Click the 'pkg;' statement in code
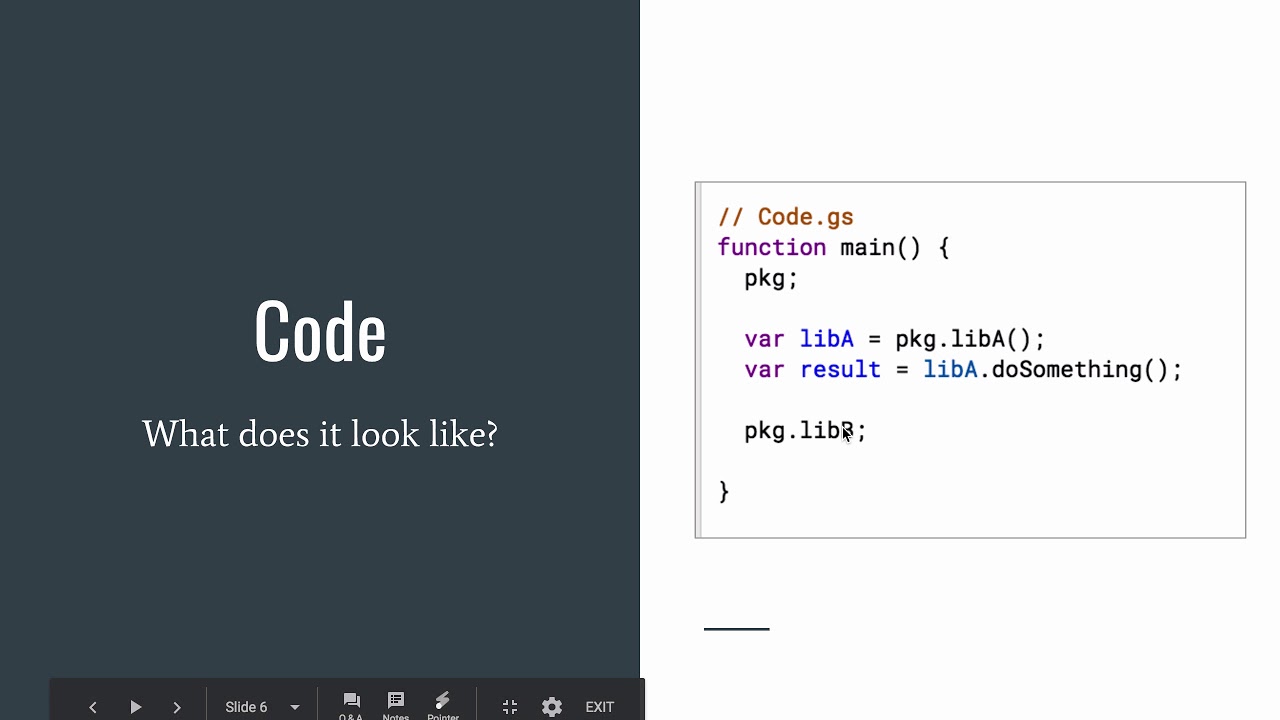 pos(770,278)
